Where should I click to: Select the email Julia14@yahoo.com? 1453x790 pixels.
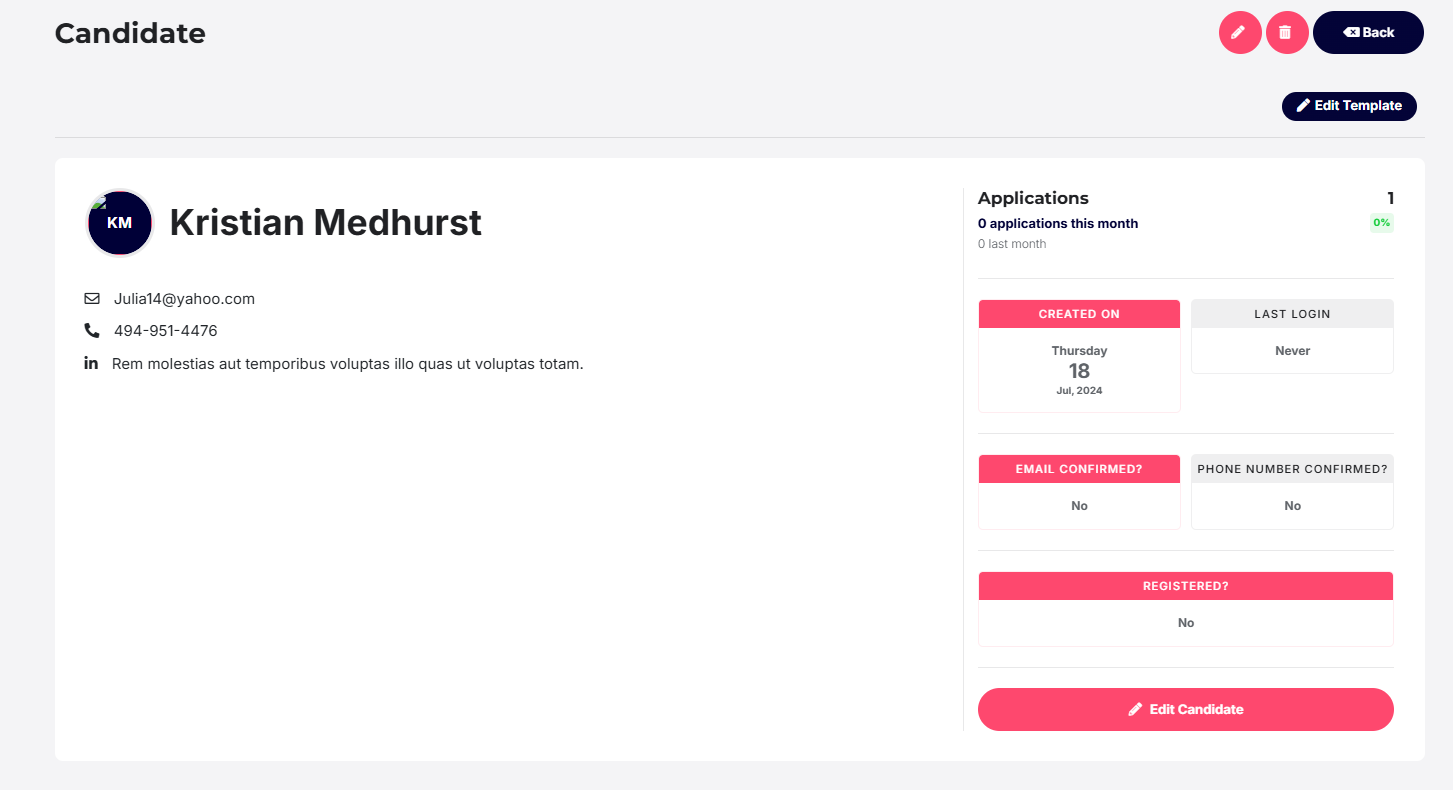pyautogui.click(x=184, y=299)
